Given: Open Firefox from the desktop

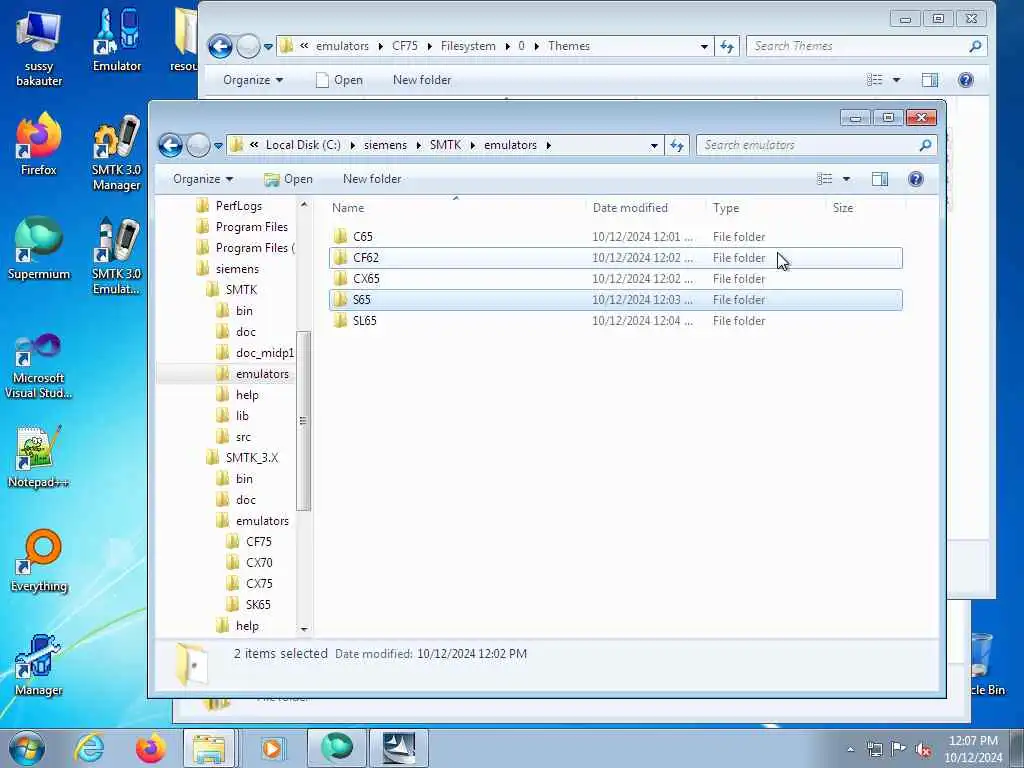Looking at the screenshot, I should [x=39, y=144].
